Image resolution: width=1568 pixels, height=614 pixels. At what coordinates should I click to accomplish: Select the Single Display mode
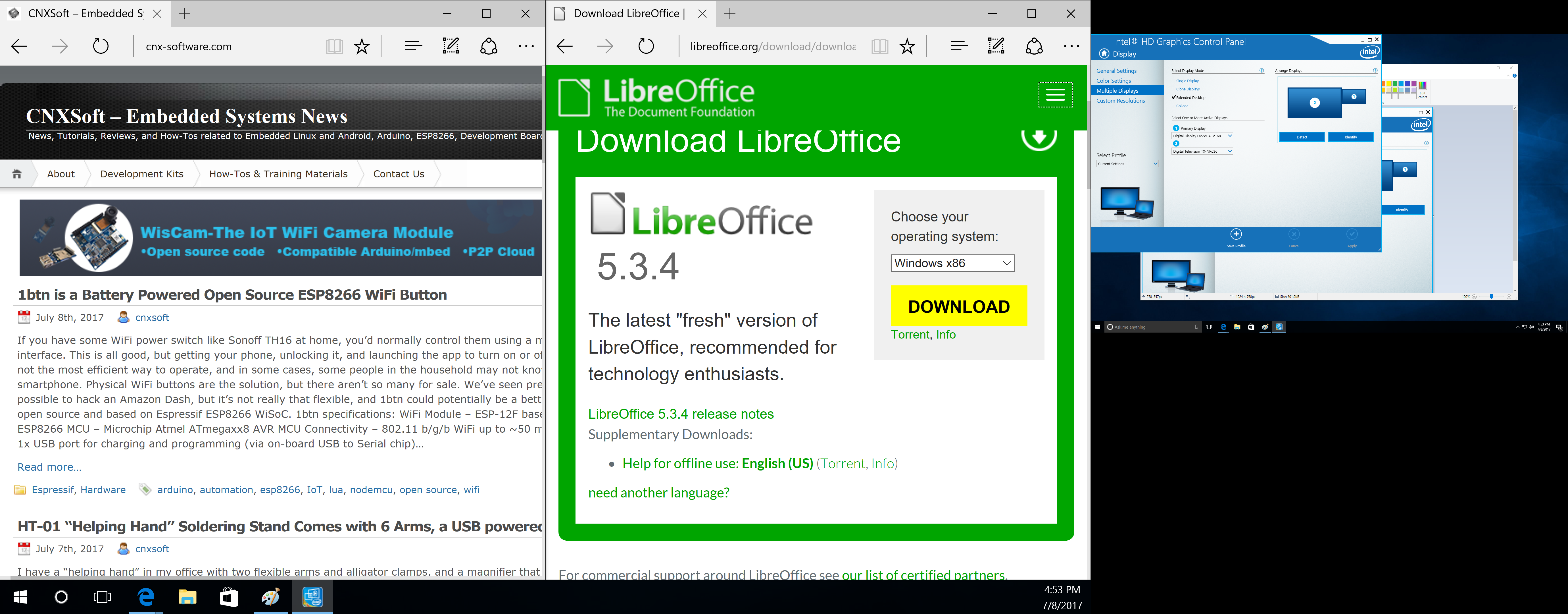(1187, 81)
